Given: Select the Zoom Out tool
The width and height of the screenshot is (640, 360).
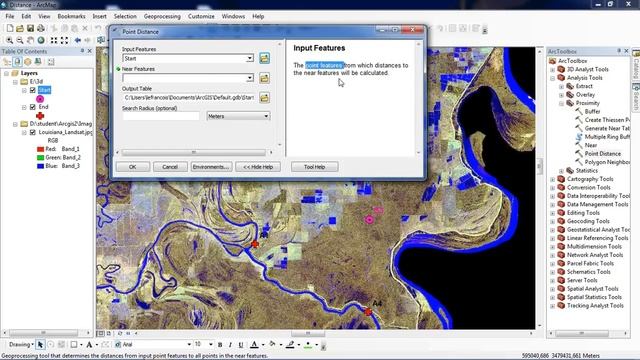Looking at the screenshot, I should (20, 40).
